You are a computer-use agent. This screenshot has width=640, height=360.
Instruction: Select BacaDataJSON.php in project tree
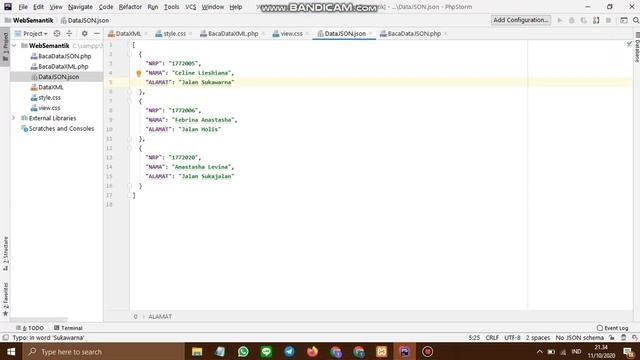coord(64,56)
